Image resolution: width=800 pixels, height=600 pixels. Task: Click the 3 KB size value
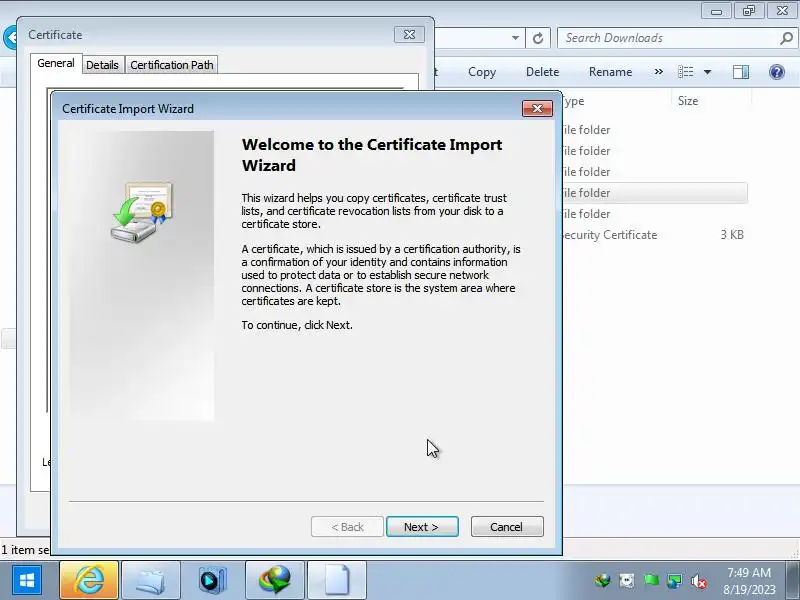[732, 235]
